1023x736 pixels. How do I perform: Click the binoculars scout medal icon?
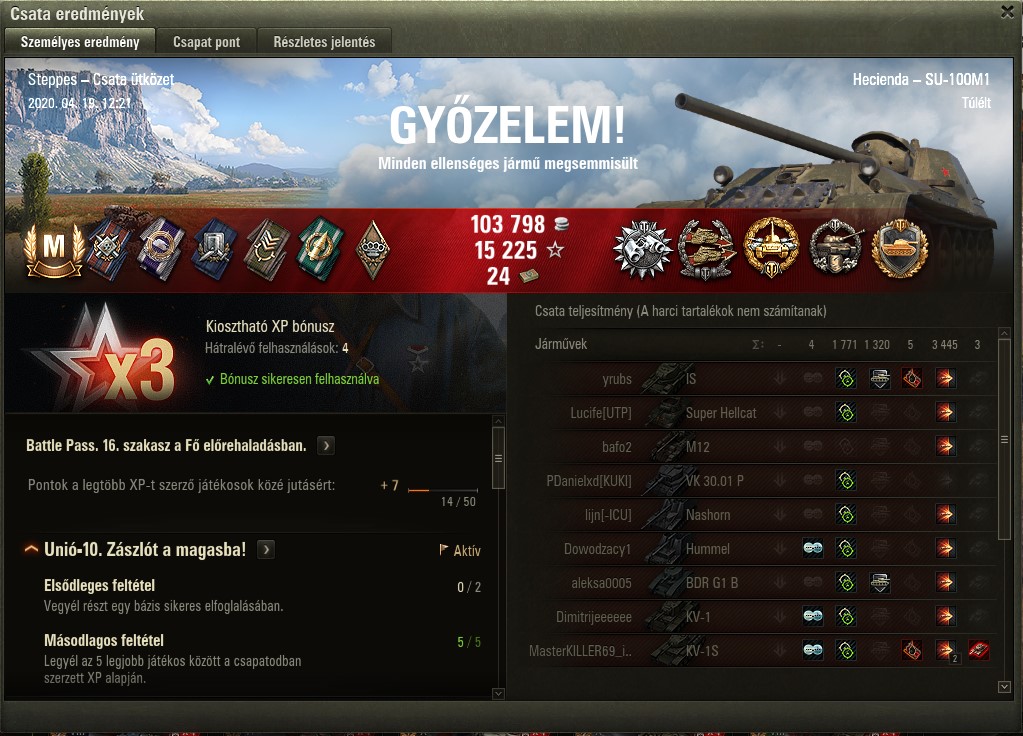click(x=643, y=251)
